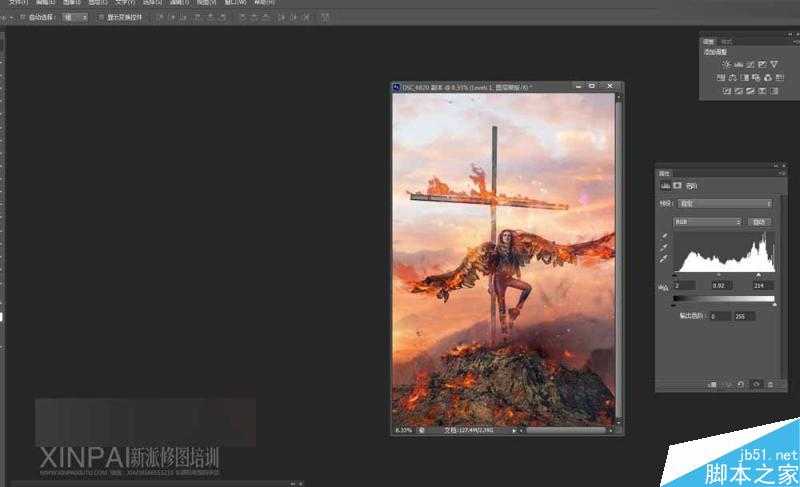Switch to the Styles tab
800x487 pixels.
[727, 42]
